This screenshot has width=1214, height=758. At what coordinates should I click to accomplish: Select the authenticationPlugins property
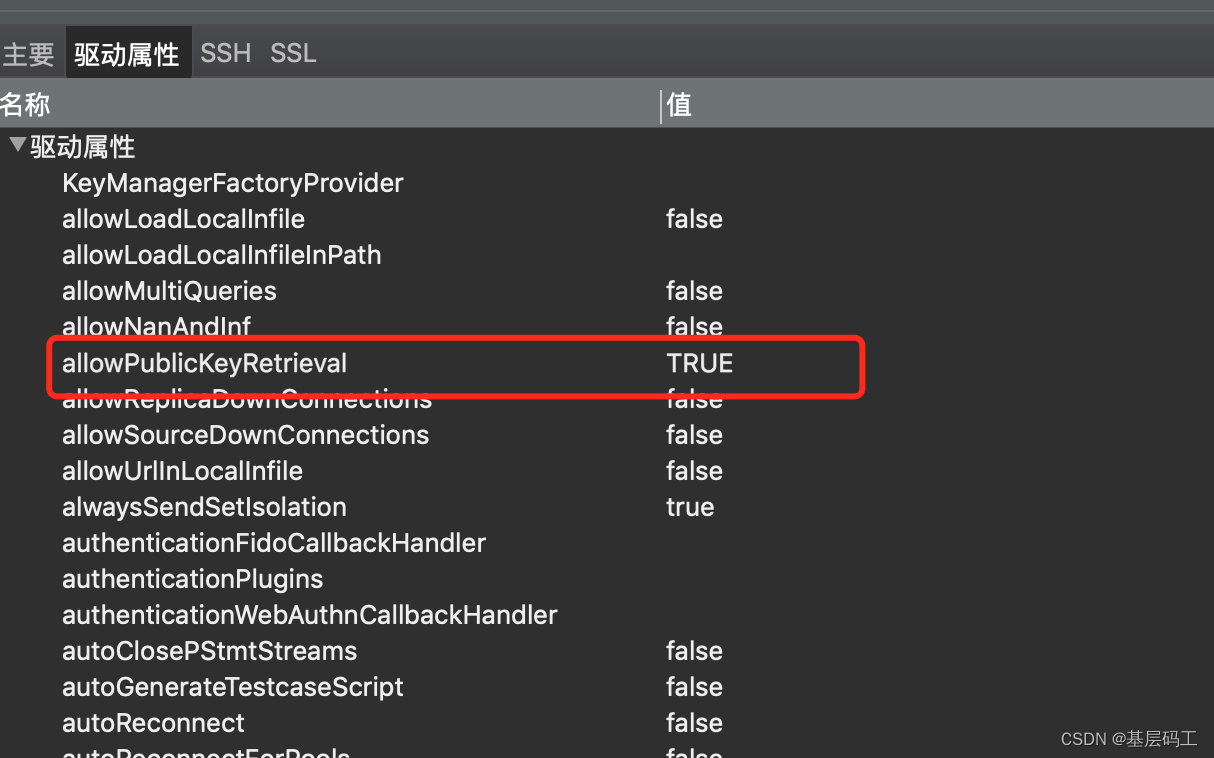pos(192,579)
